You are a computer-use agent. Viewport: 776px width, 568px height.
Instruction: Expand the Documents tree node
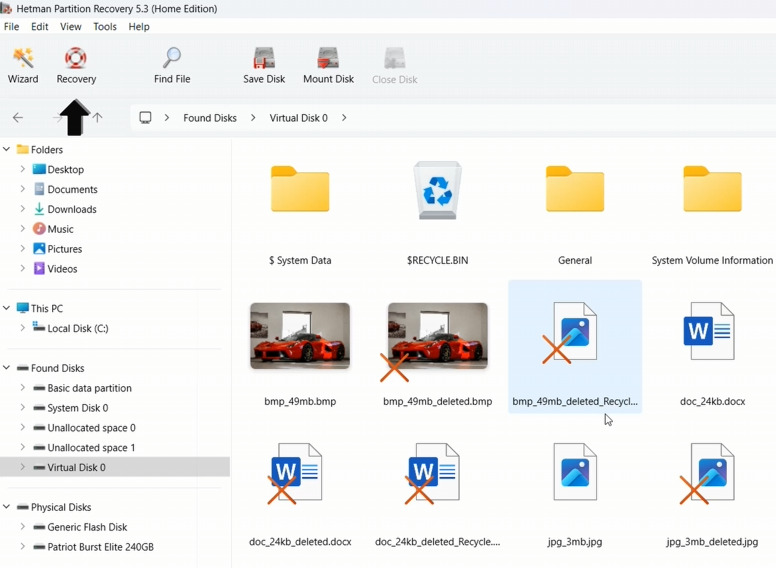(x=22, y=189)
